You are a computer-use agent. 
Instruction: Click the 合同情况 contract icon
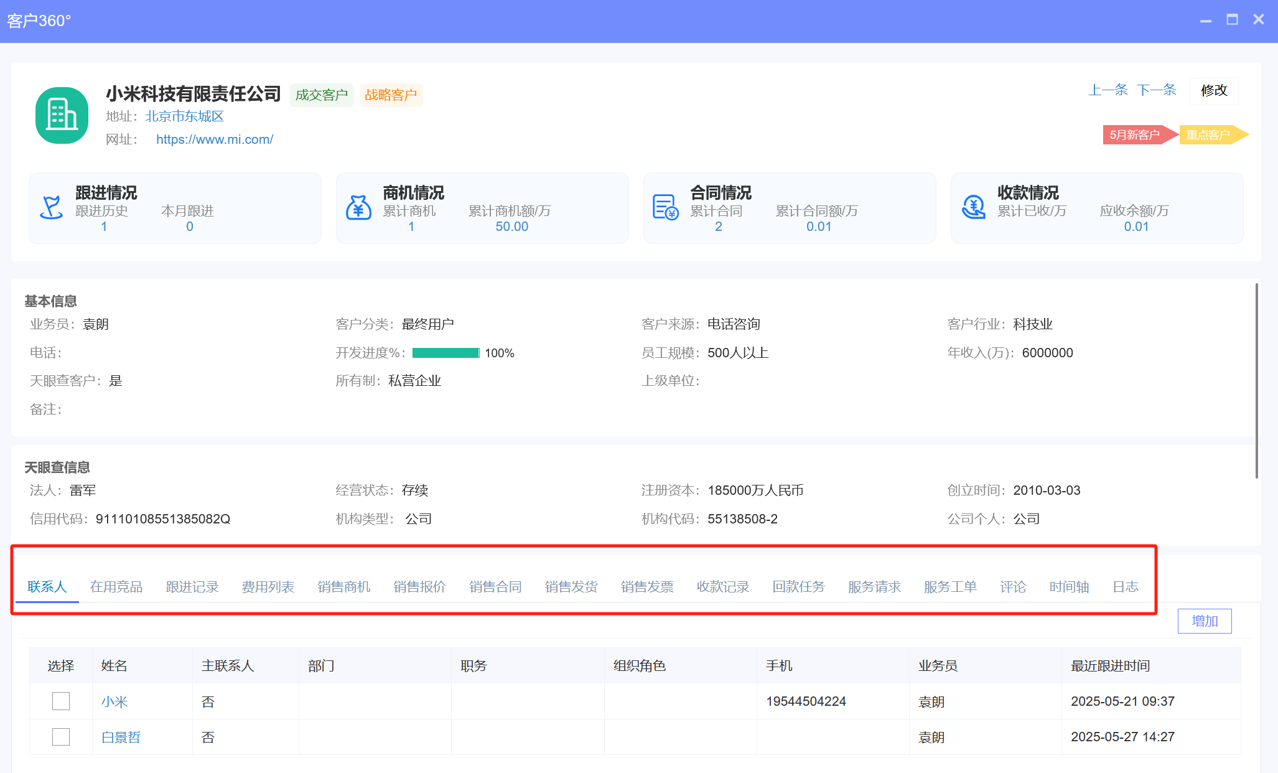pos(665,207)
